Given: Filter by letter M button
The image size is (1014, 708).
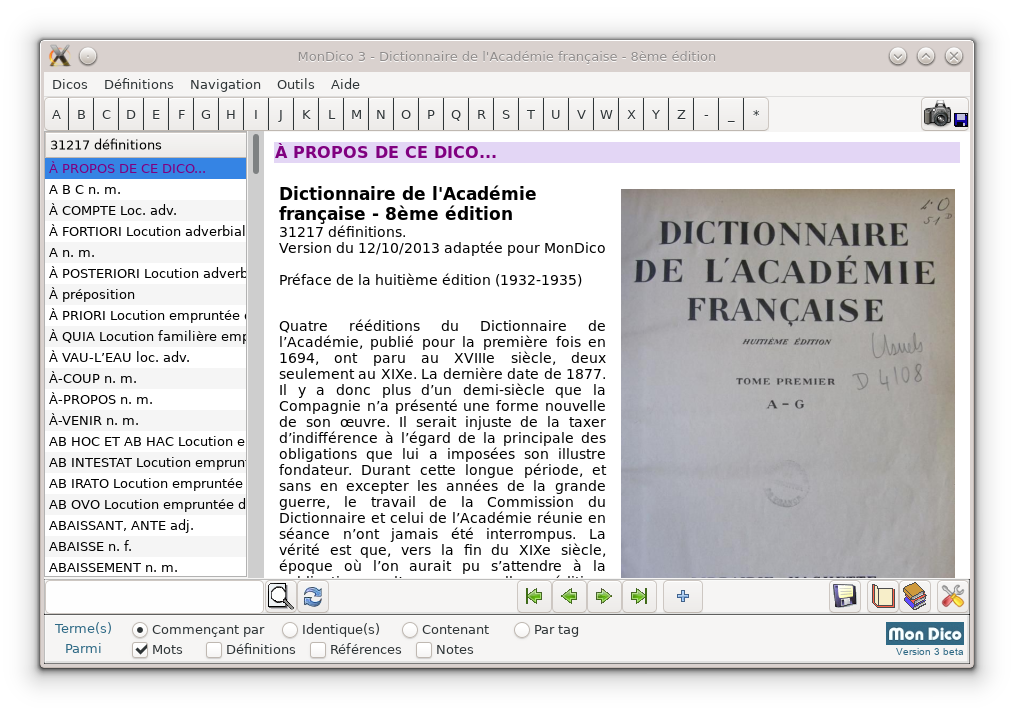Looking at the screenshot, I should [x=356, y=114].
